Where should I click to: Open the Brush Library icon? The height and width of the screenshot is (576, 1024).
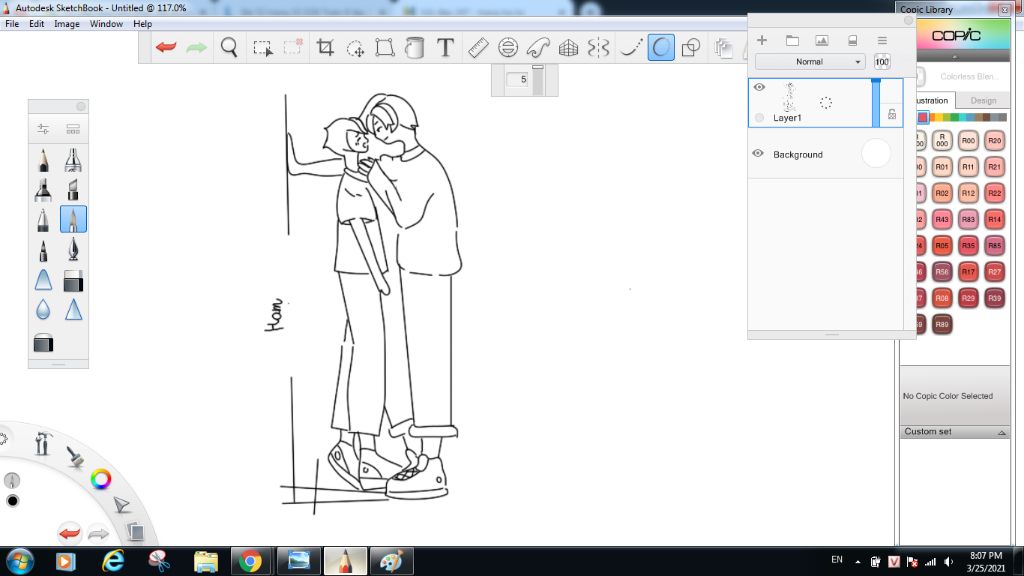[x=73, y=129]
